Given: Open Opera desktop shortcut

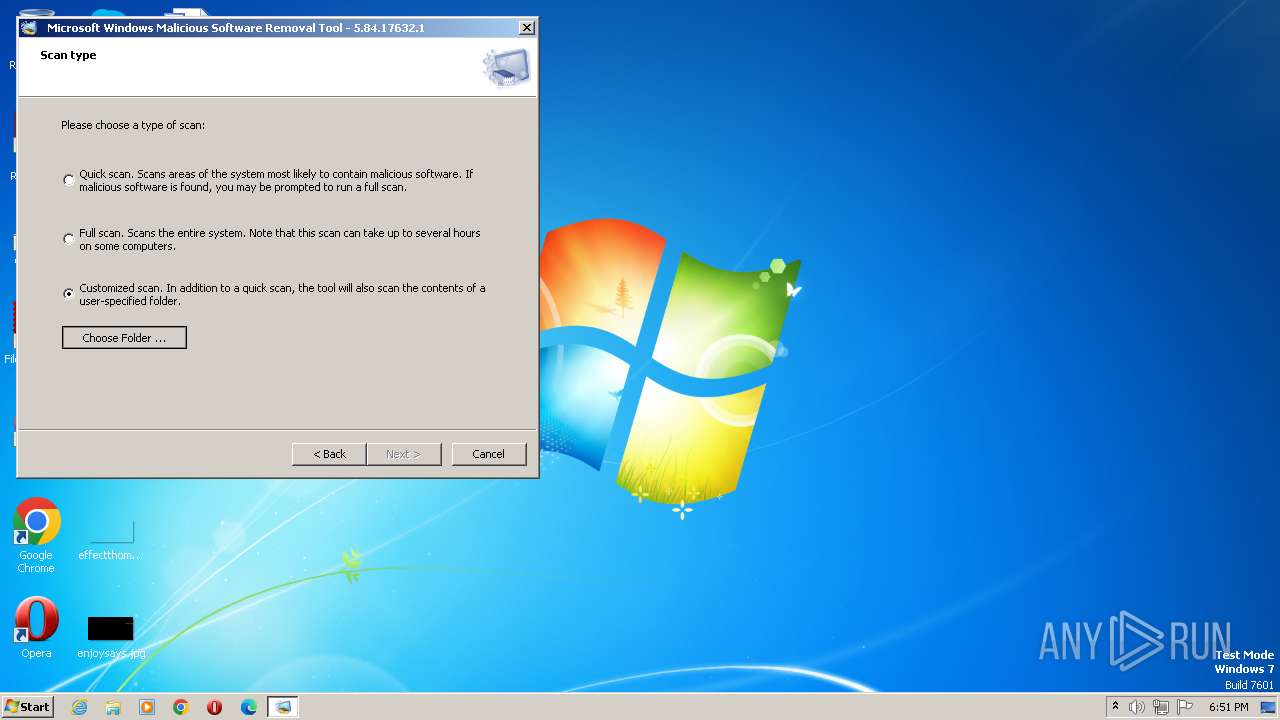Looking at the screenshot, I should coord(36,628).
